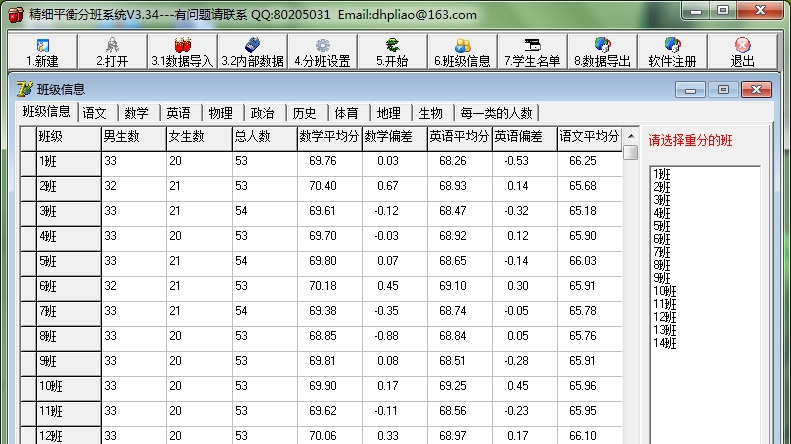The width and height of the screenshot is (791, 444).
Task: Open the 每一类的人数 tab
Action: coord(496,113)
